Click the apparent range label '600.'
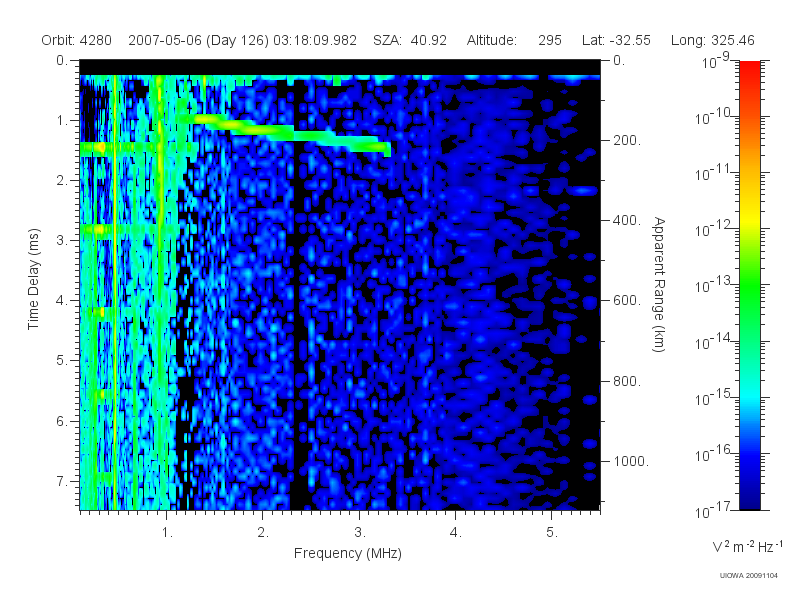800x600 pixels. coord(627,301)
